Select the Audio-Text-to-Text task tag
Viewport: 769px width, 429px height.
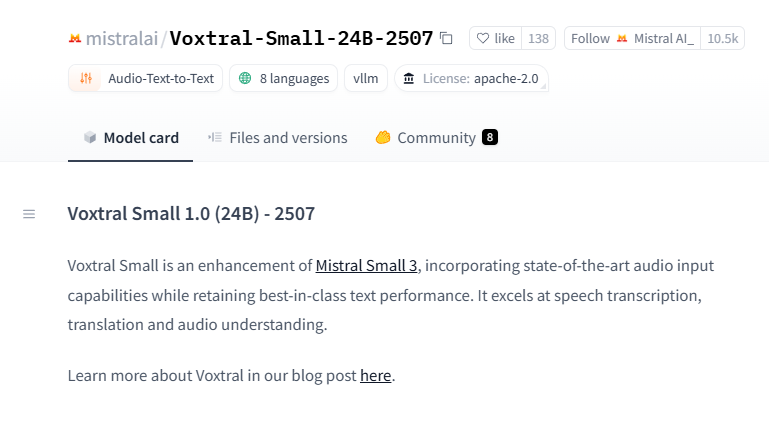(146, 78)
